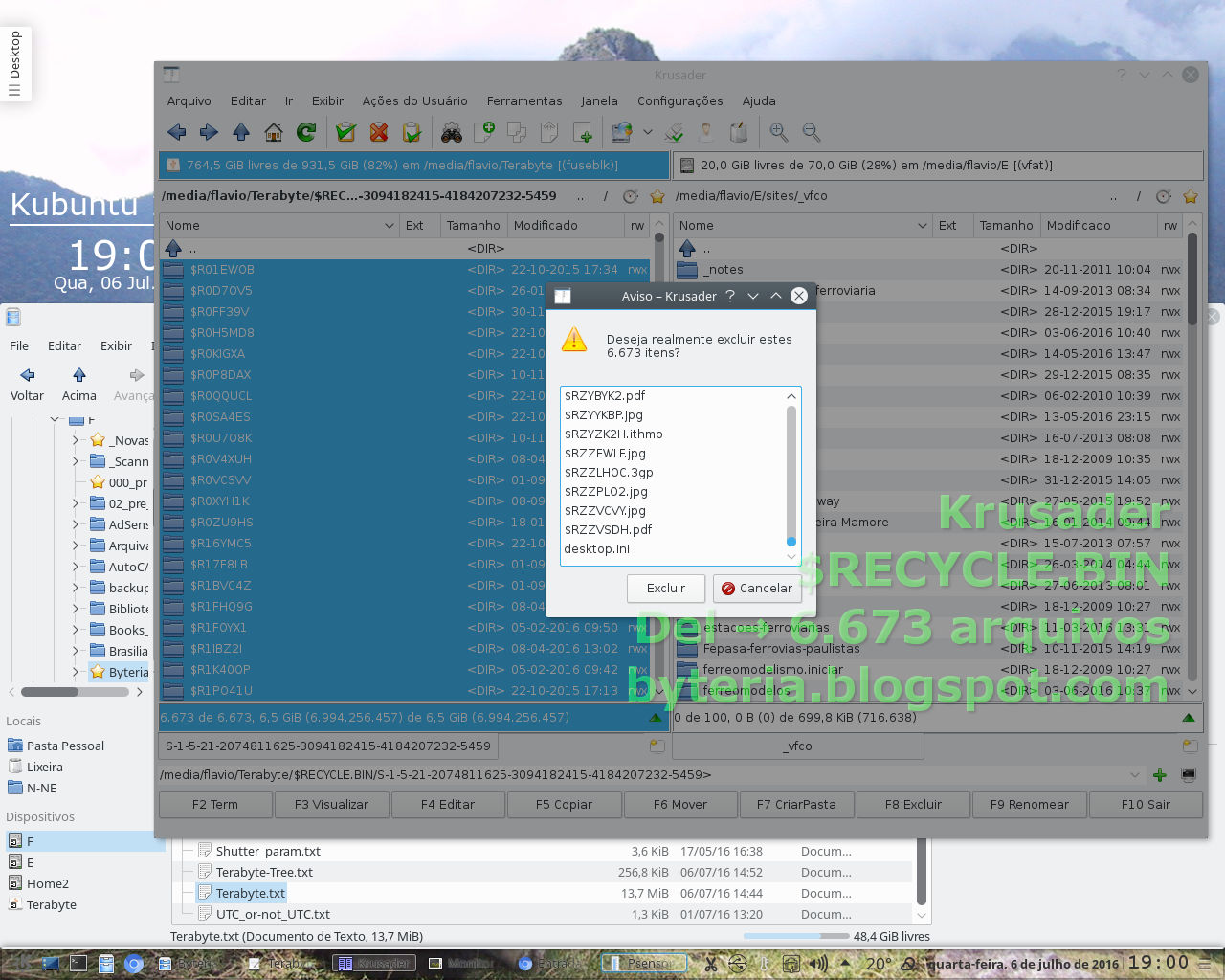Unselect all files with the red X icon

pyautogui.click(x=378, y=132)
